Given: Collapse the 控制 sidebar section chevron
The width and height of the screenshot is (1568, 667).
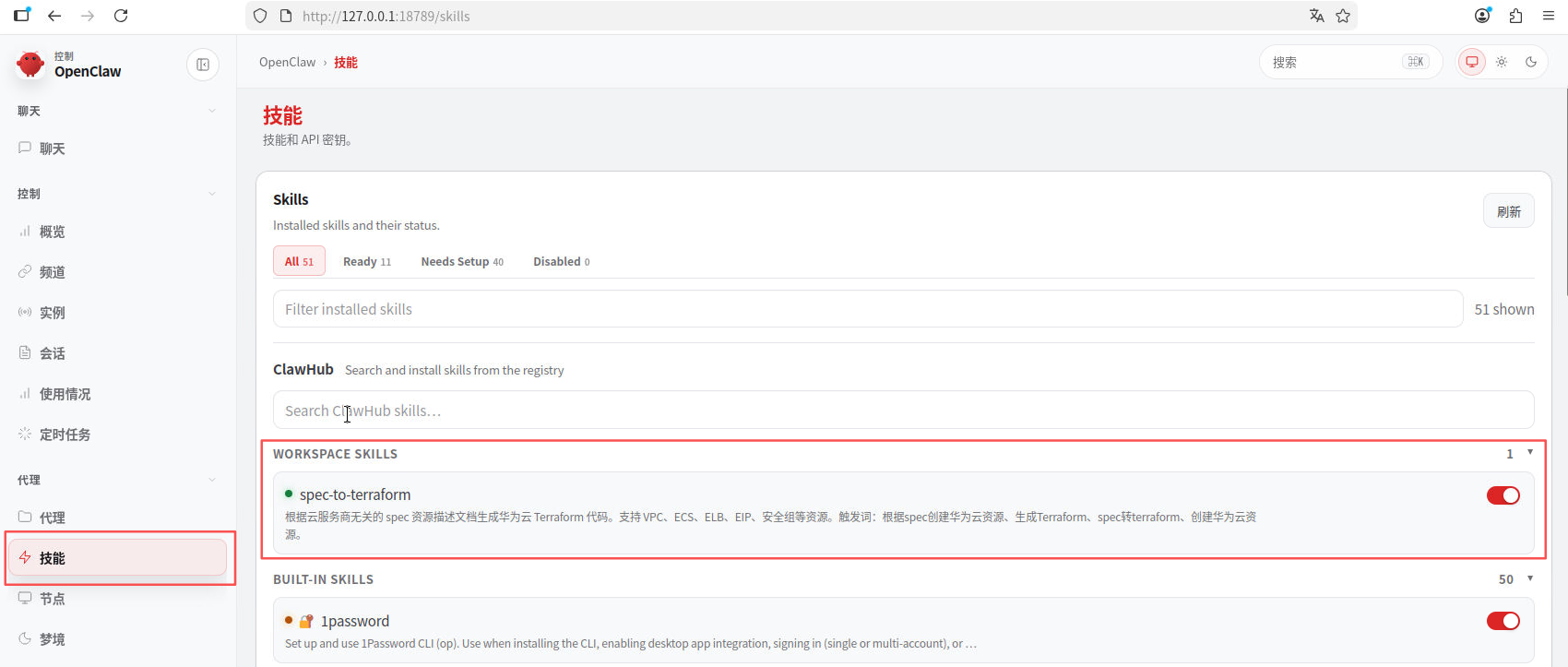Looking at the screenshot, I should click(x=212, y=194).
